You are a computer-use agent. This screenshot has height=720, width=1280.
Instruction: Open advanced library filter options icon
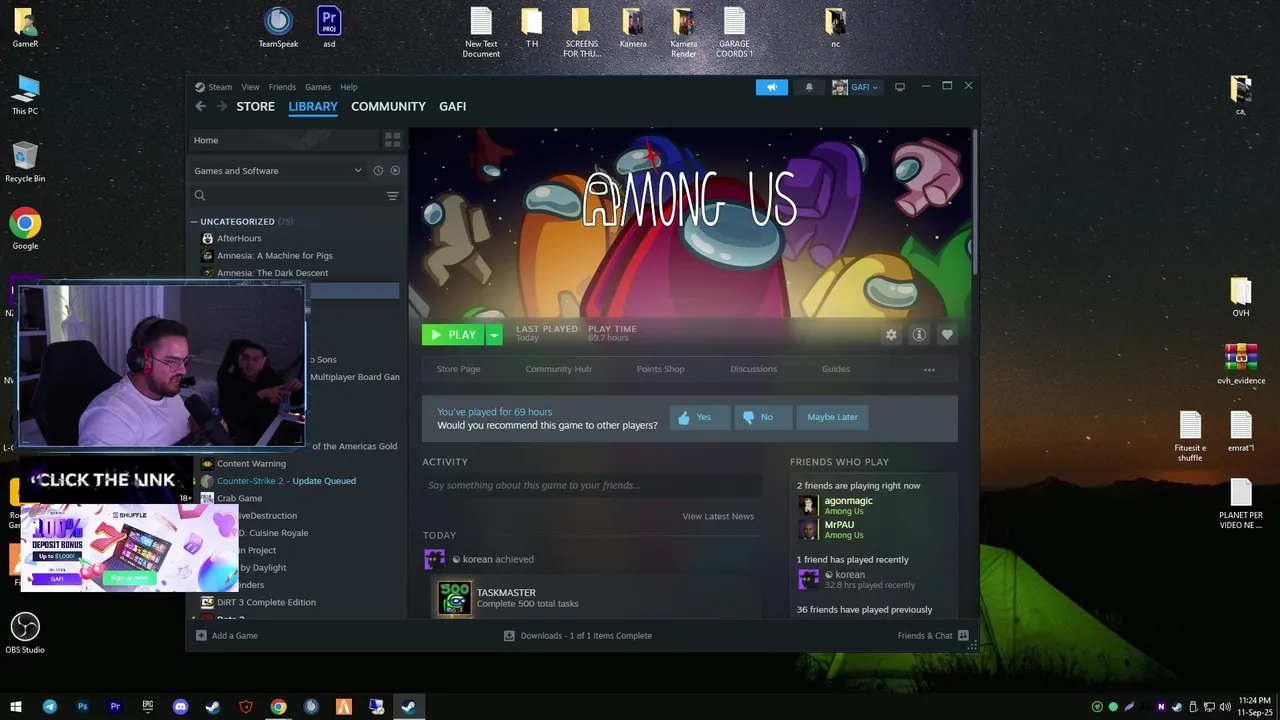[x=392, y=196]
